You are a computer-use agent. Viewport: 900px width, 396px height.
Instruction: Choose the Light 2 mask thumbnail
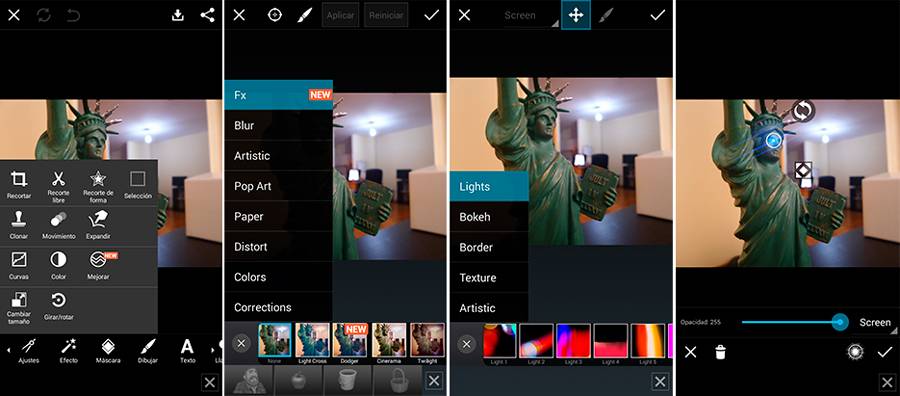click(x=536, y=344)
